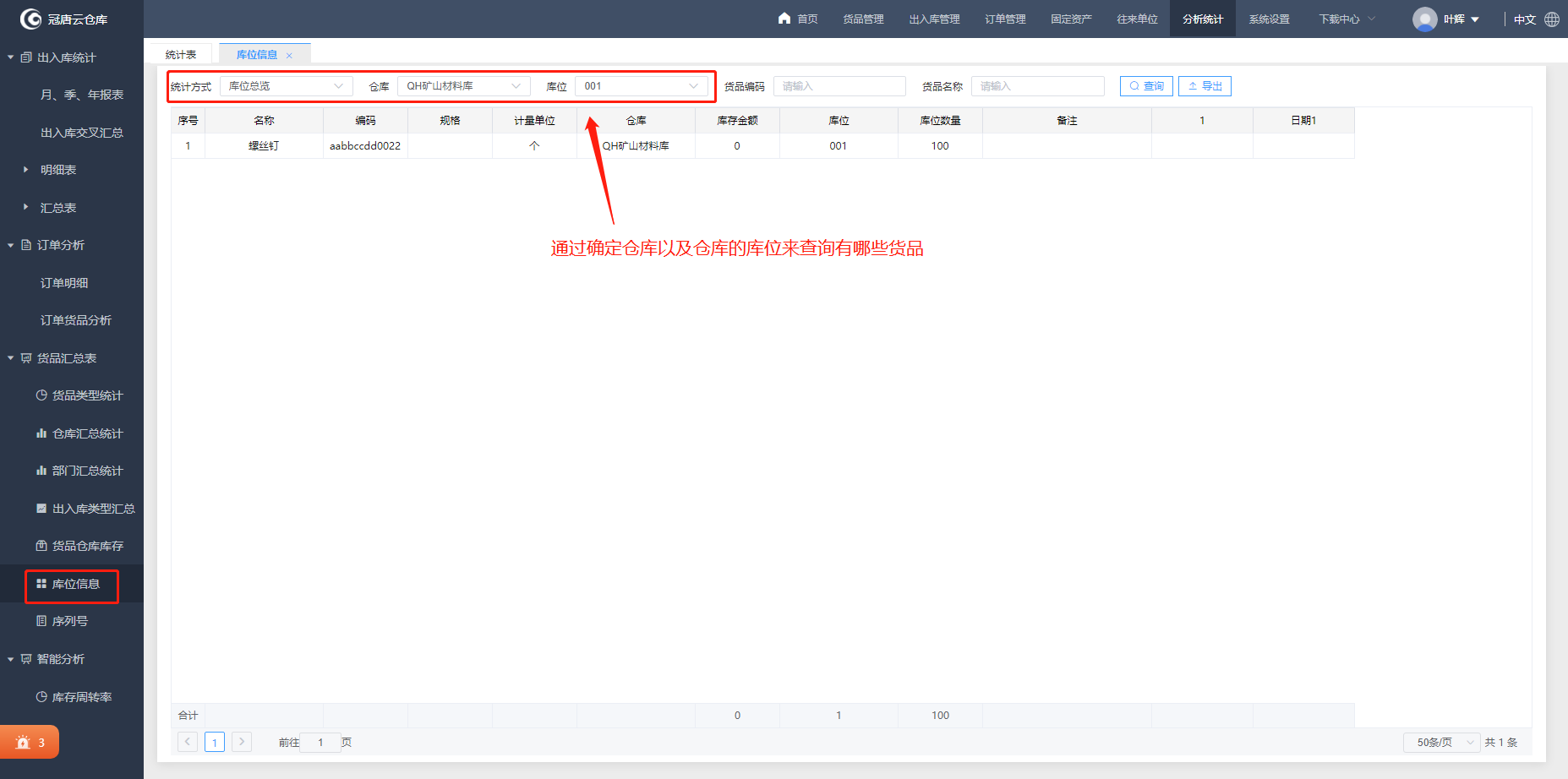The height and width of the screenshot is (779, 1568).
Task: Click the globe language icon
Action: coord(1552,19)
